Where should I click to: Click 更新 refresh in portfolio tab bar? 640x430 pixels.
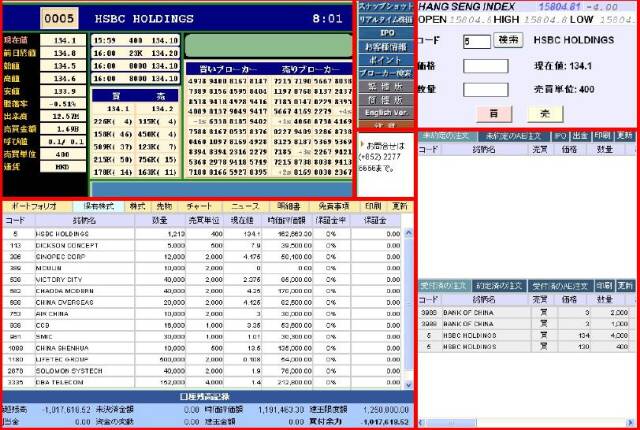[400, 206]
